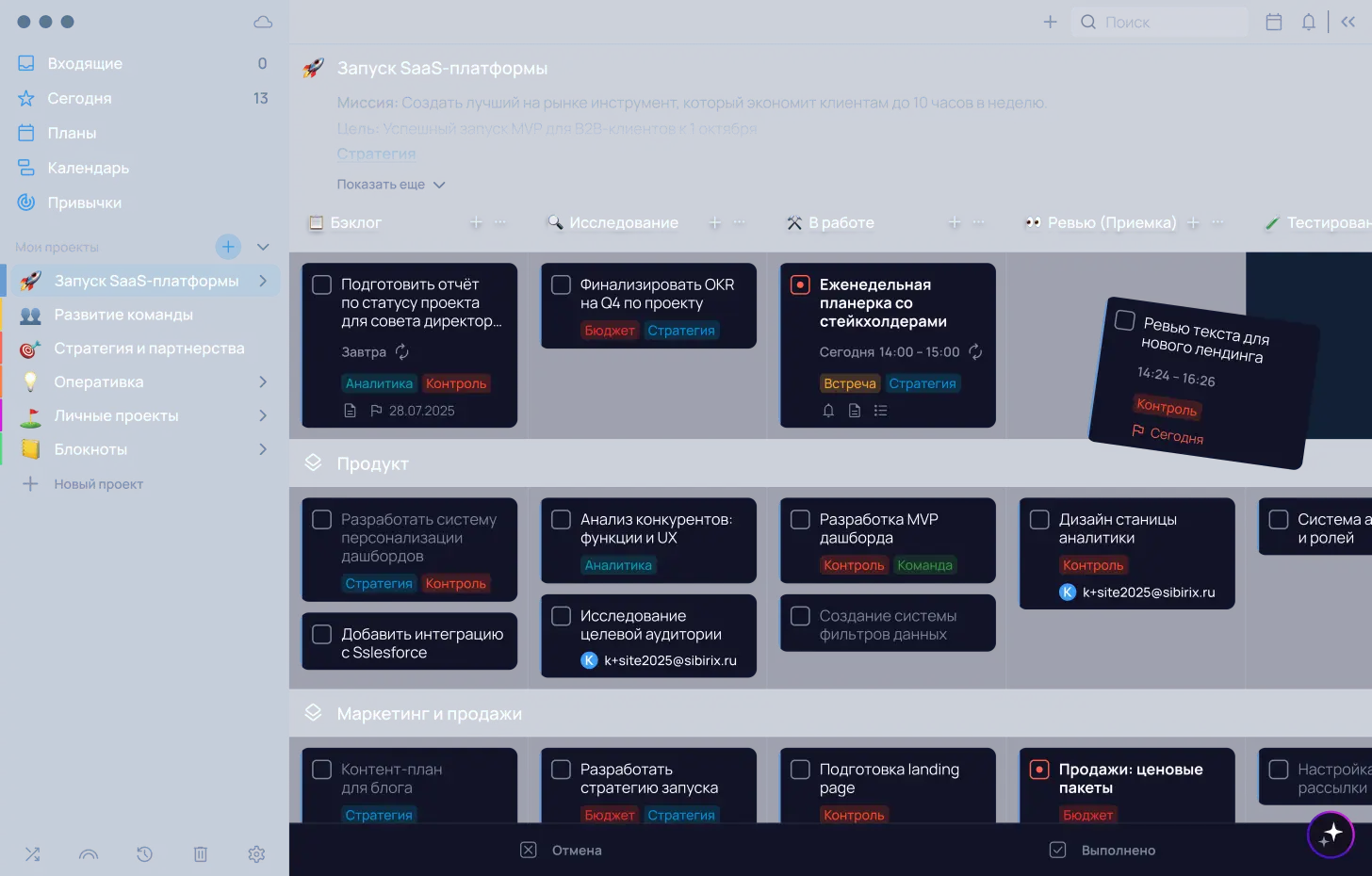
Task: Open the calendar icon in top toolbar
Action: (x=1273, y=22)
